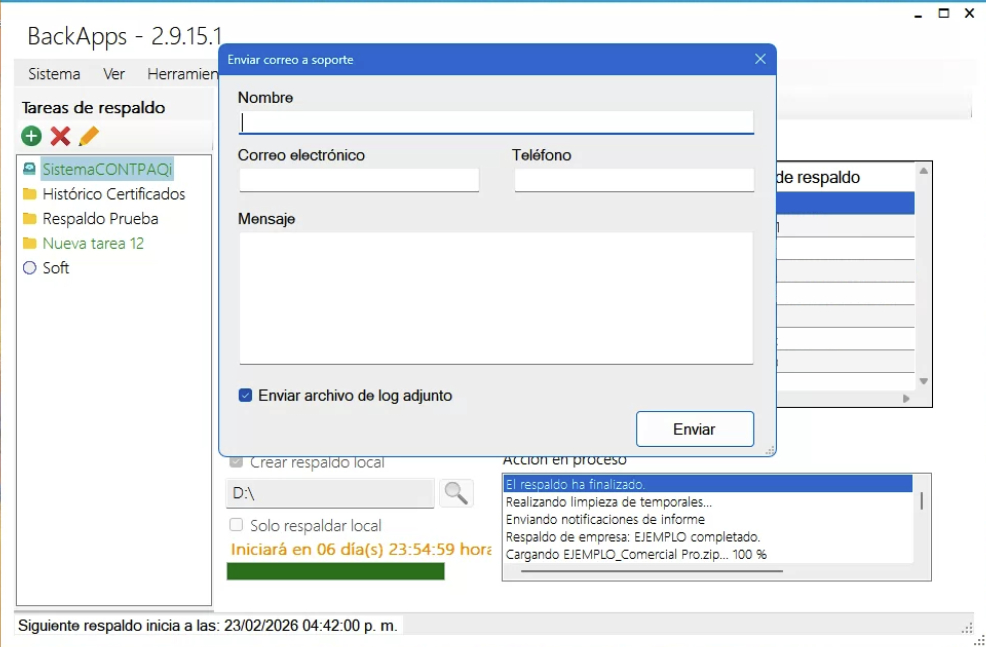Image resolution: width=986 pixels, height=647 pixels.
Task: Click the D:\ local backup path field
Action: pyautogui.click(x=330, y=494)
